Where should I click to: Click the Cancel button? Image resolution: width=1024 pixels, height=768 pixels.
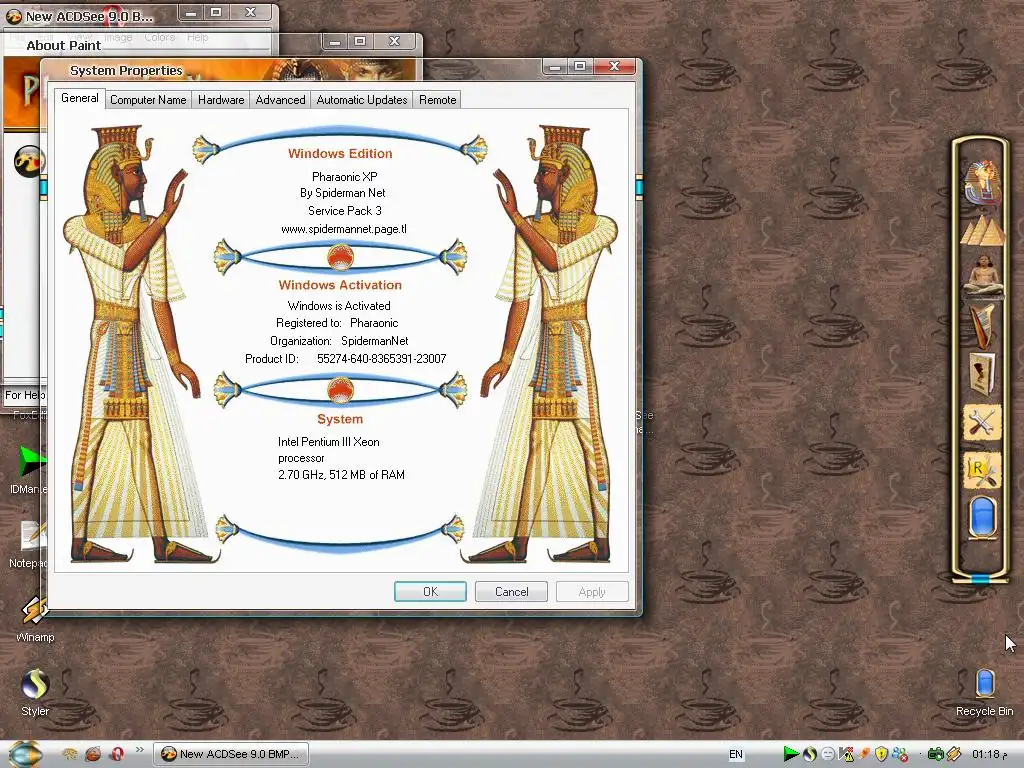[x=511, y=592]
